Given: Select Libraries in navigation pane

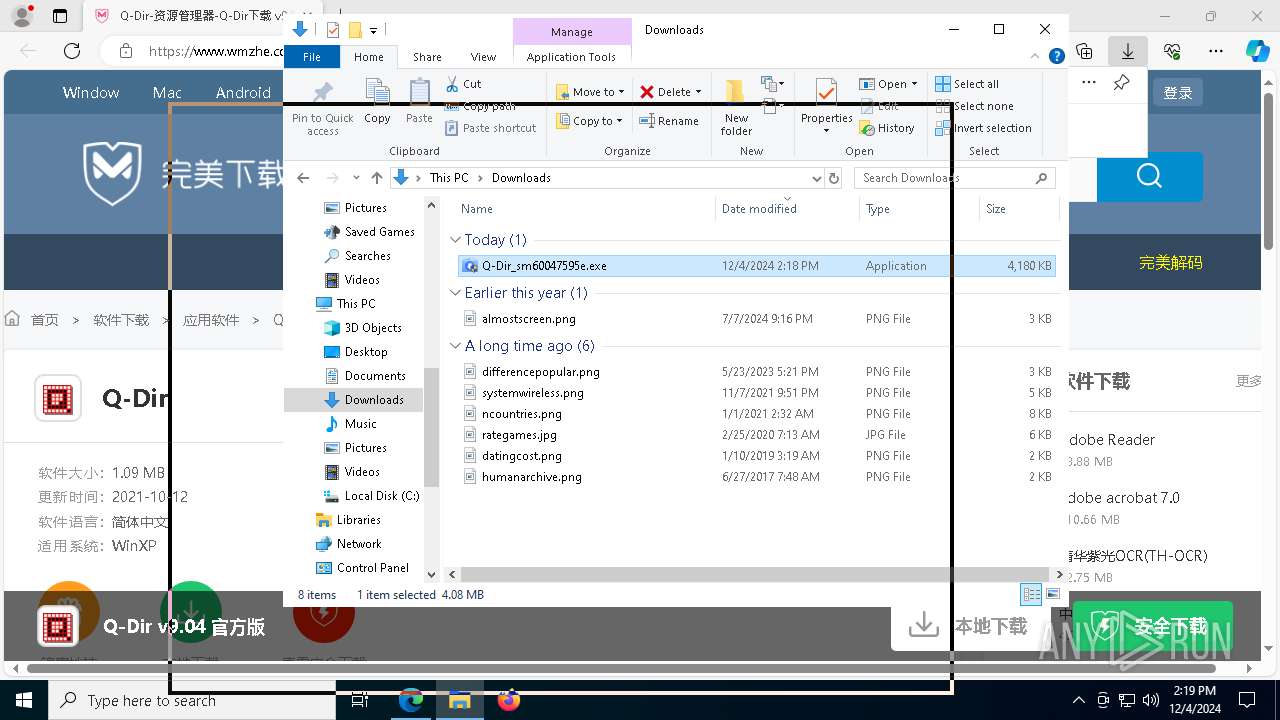Looking at the screenshot, I should [348, 520].
